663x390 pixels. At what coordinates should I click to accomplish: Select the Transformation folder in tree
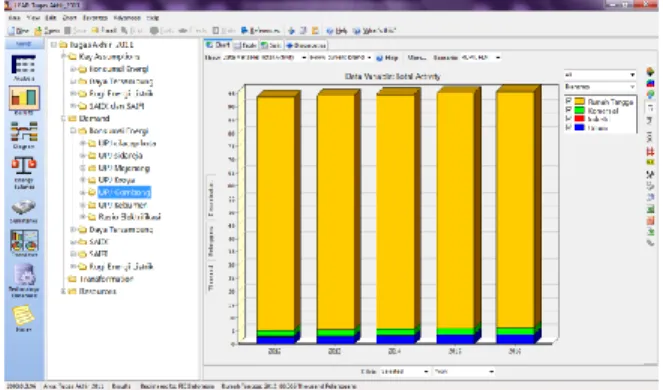106,279
